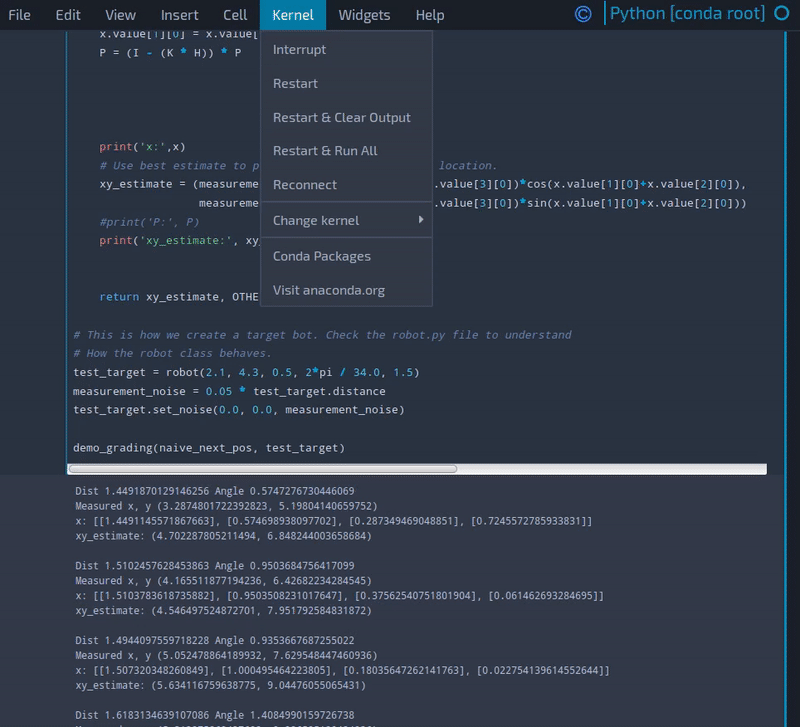The width and height of the screenshot is (800, 727).
Task: Click output 'xy_estimate: (4.546497524872701'
Action: [x=223, y=610]
